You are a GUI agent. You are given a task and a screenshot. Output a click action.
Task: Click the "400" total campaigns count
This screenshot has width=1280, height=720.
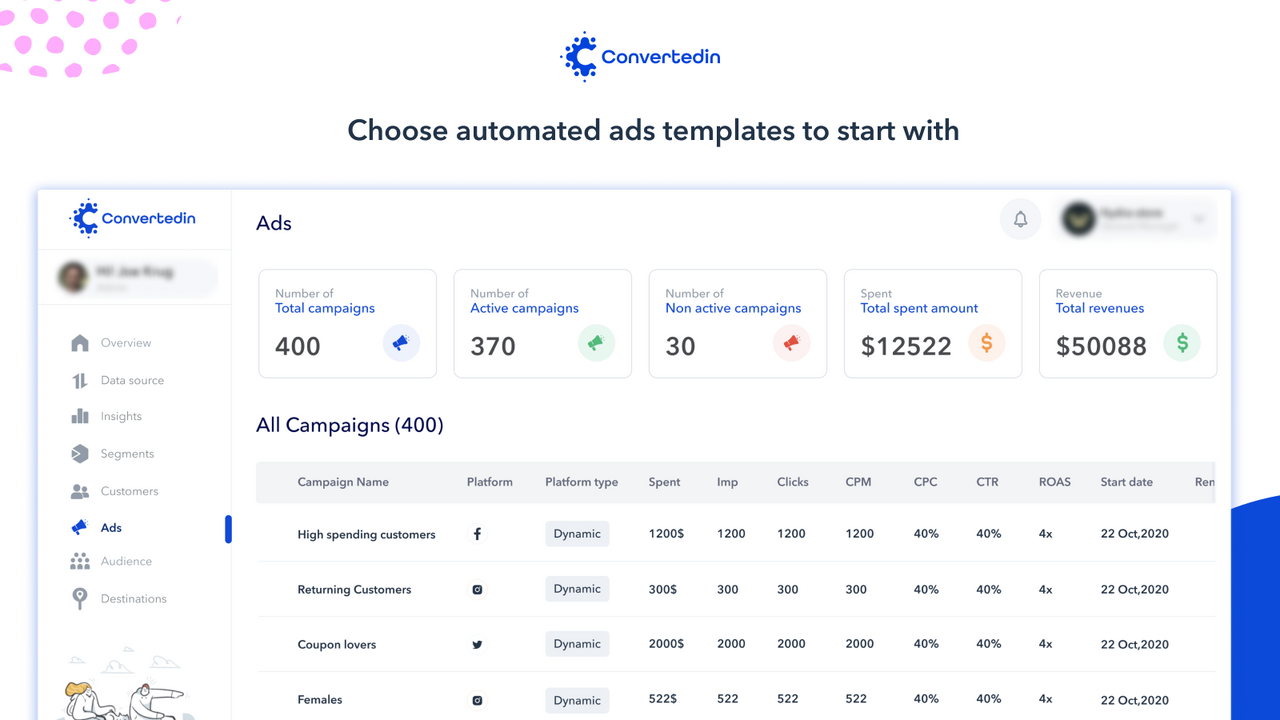click(x=298, y=346)
